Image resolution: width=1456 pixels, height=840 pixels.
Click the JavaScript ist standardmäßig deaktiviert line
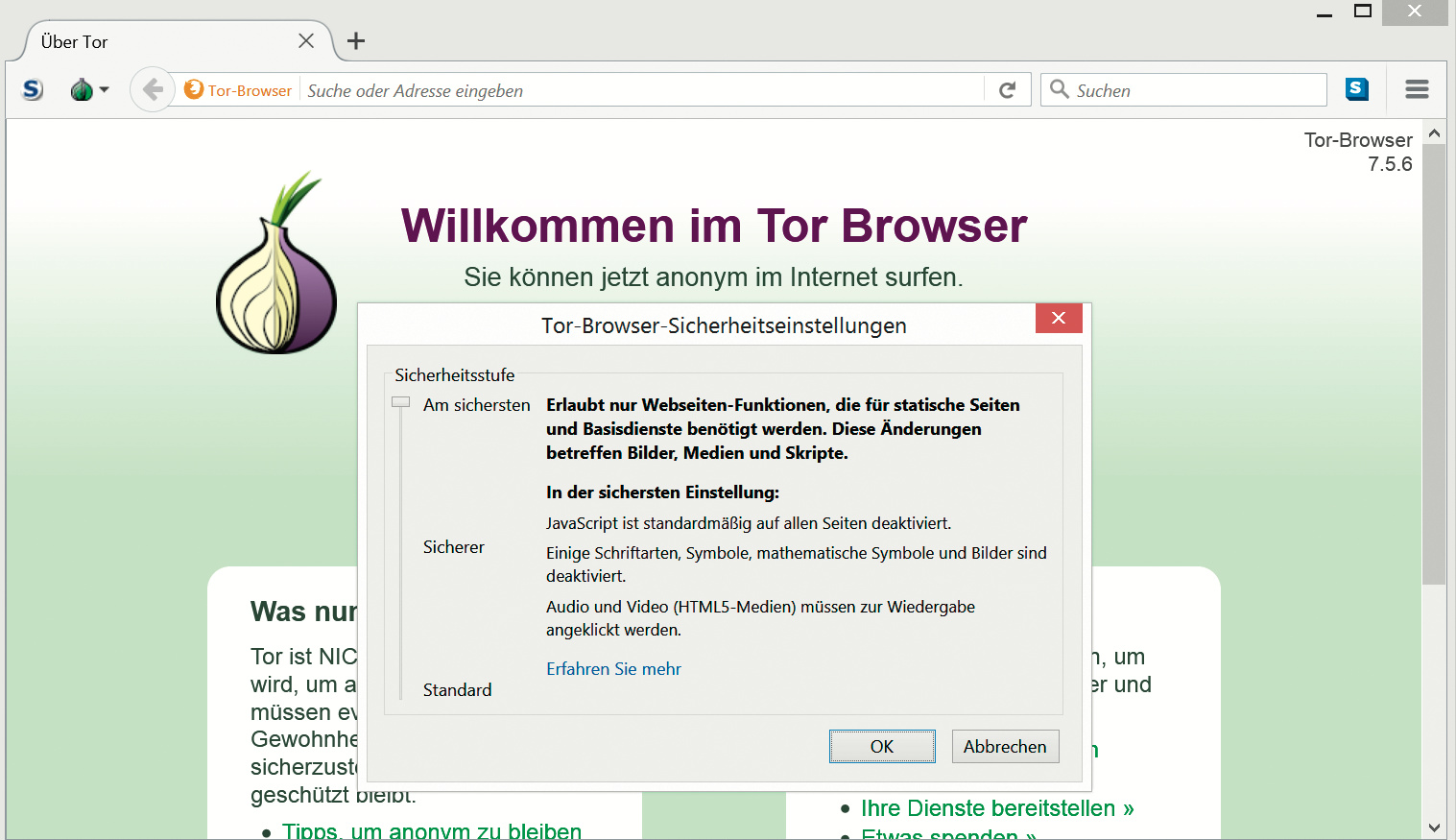click(749, 523)
